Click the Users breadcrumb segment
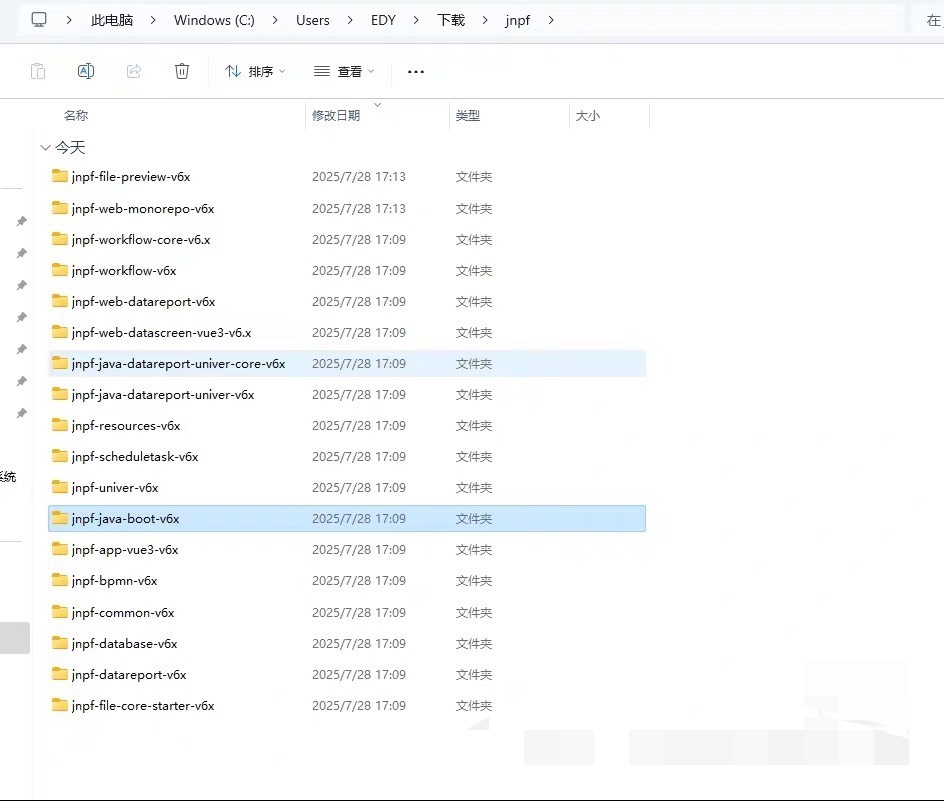 313,20
